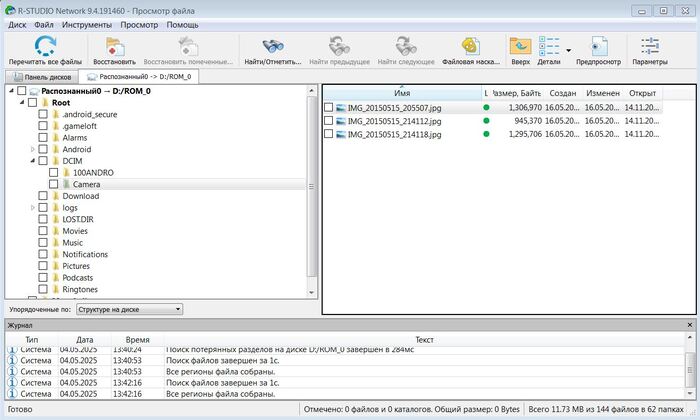
Task: Open Find/Mark (Найти/Отметить) binoculars tool
Action: pos(272,46)
